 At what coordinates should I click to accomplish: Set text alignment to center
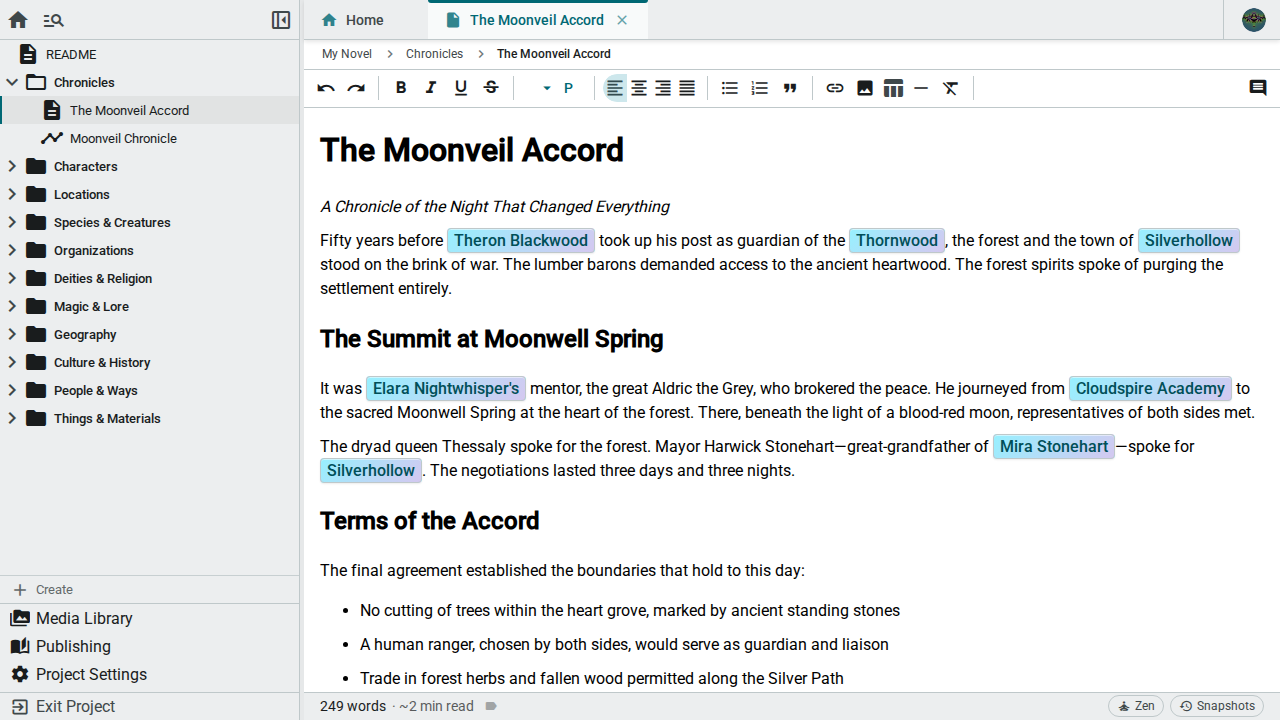tap(639, 88)
